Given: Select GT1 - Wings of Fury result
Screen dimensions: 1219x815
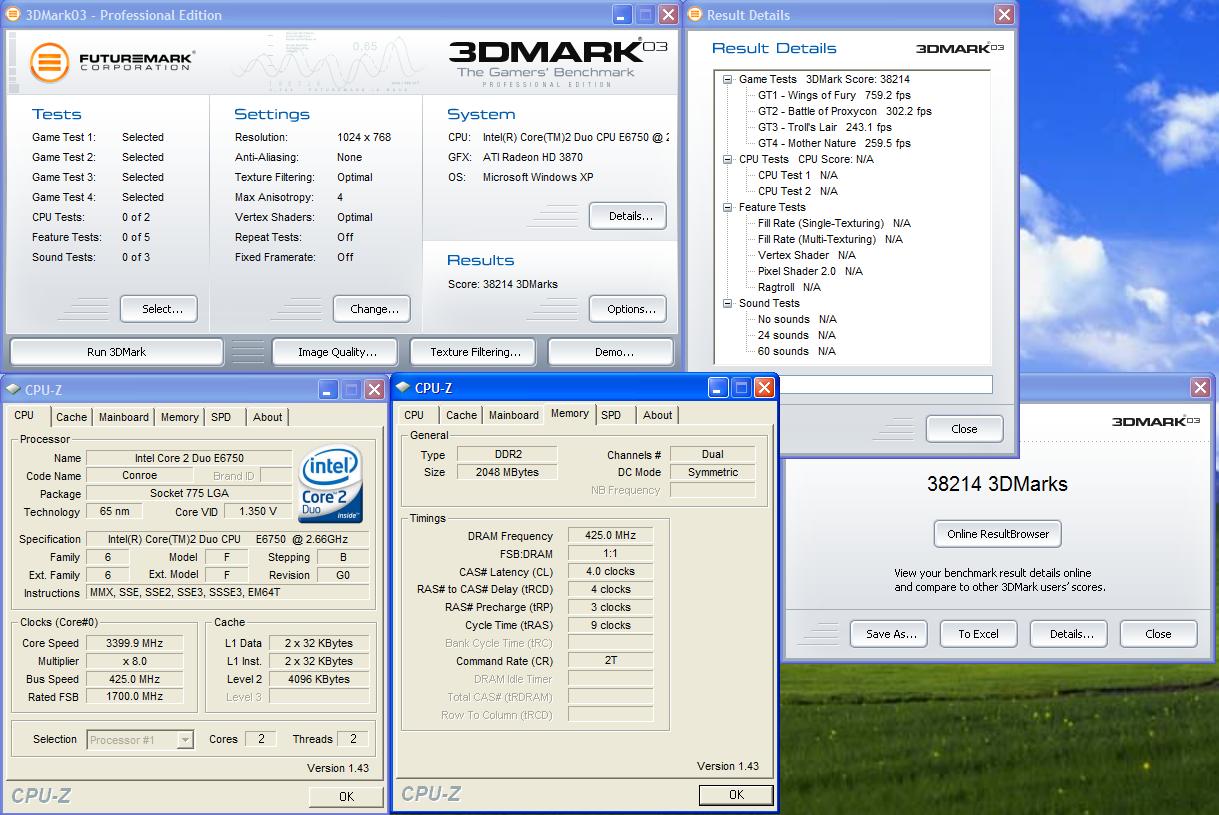Looking at the screenshot, I should [x=834, y=95].
